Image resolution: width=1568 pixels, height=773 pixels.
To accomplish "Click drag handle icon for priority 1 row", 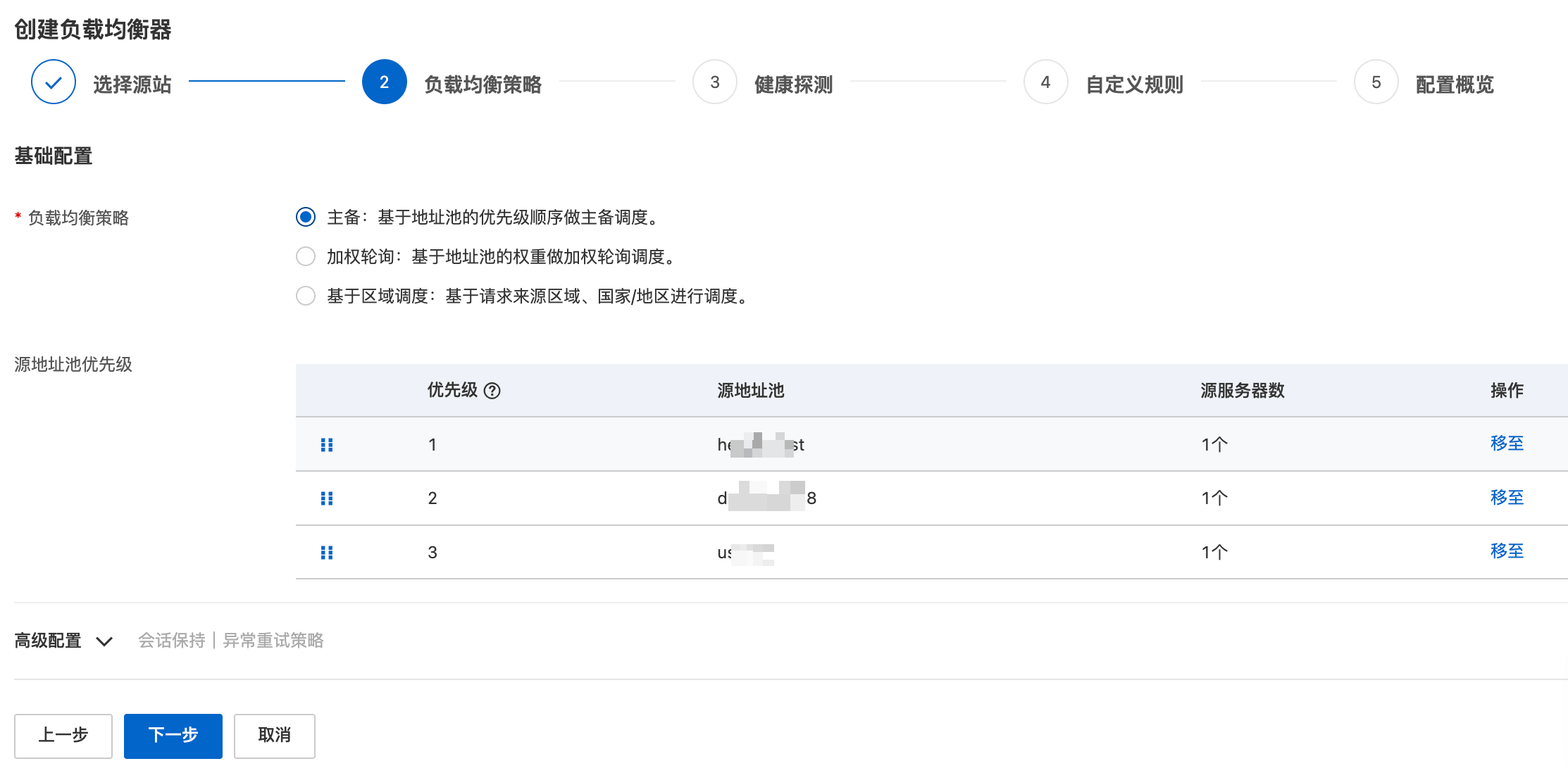I will tap(327, 444).
